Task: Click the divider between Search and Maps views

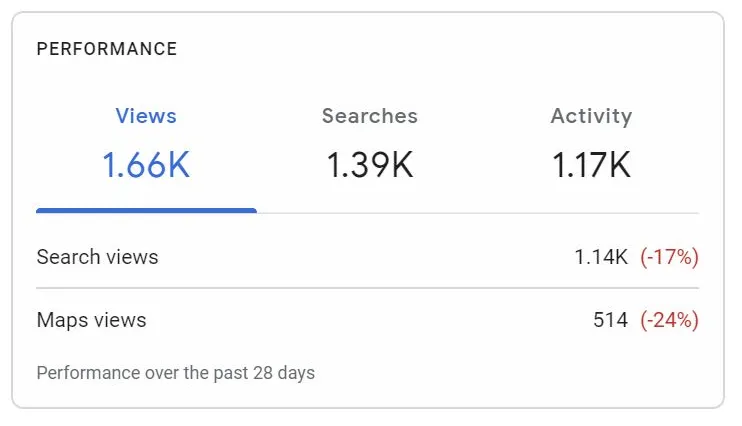Action: pyautogui.click(x=367, y=288)
